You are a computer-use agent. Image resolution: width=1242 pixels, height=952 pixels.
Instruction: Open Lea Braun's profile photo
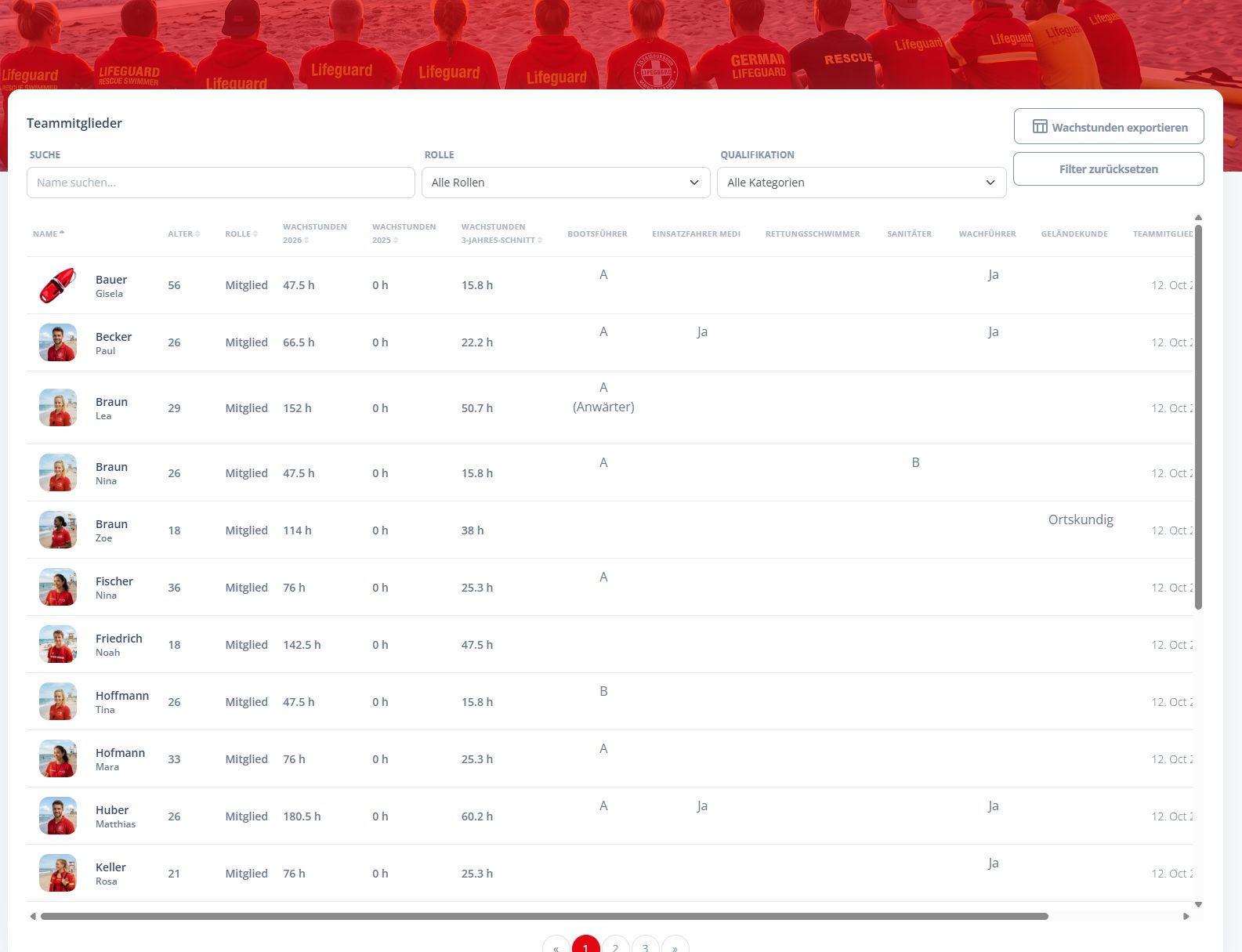click(x=58, y=407)
